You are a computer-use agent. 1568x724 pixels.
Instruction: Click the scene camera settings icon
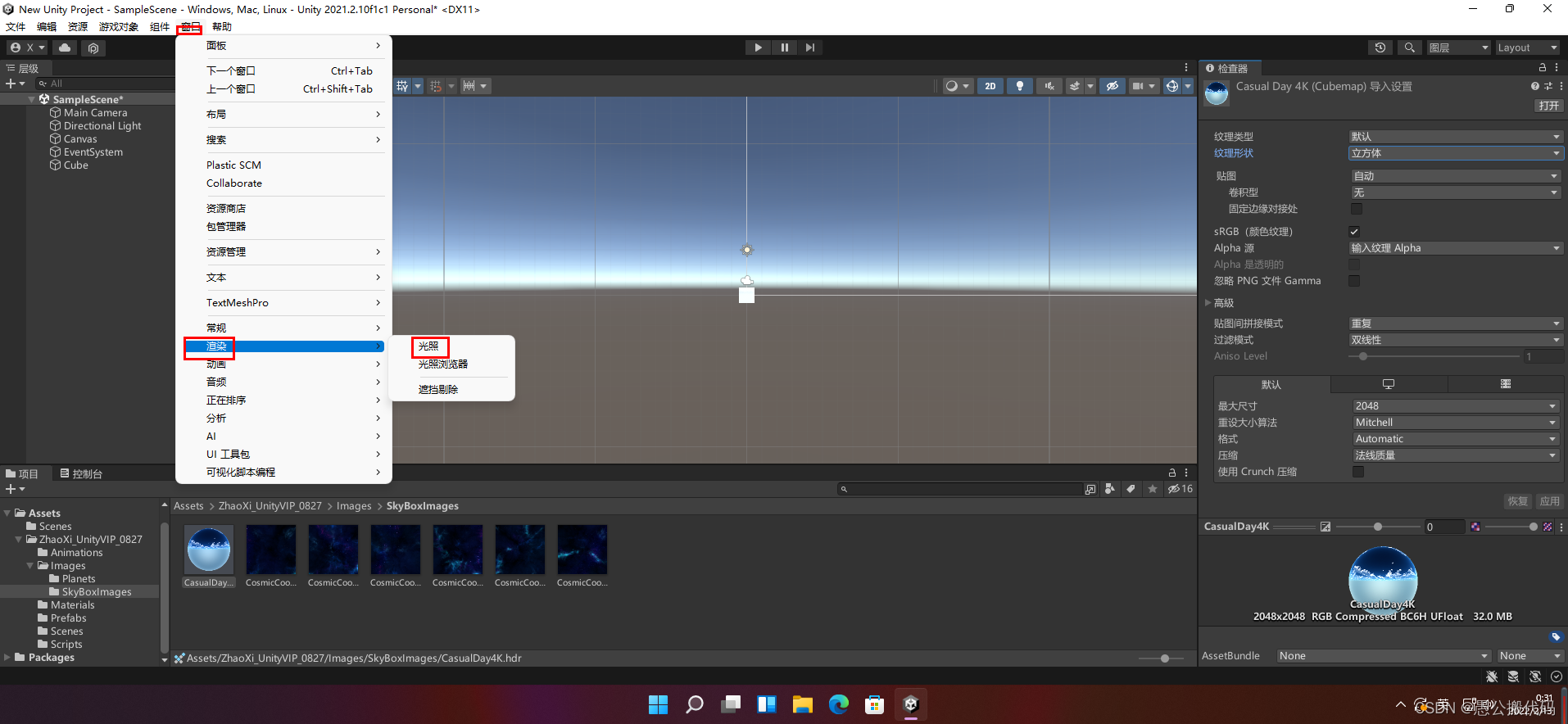pos(1138,86)
